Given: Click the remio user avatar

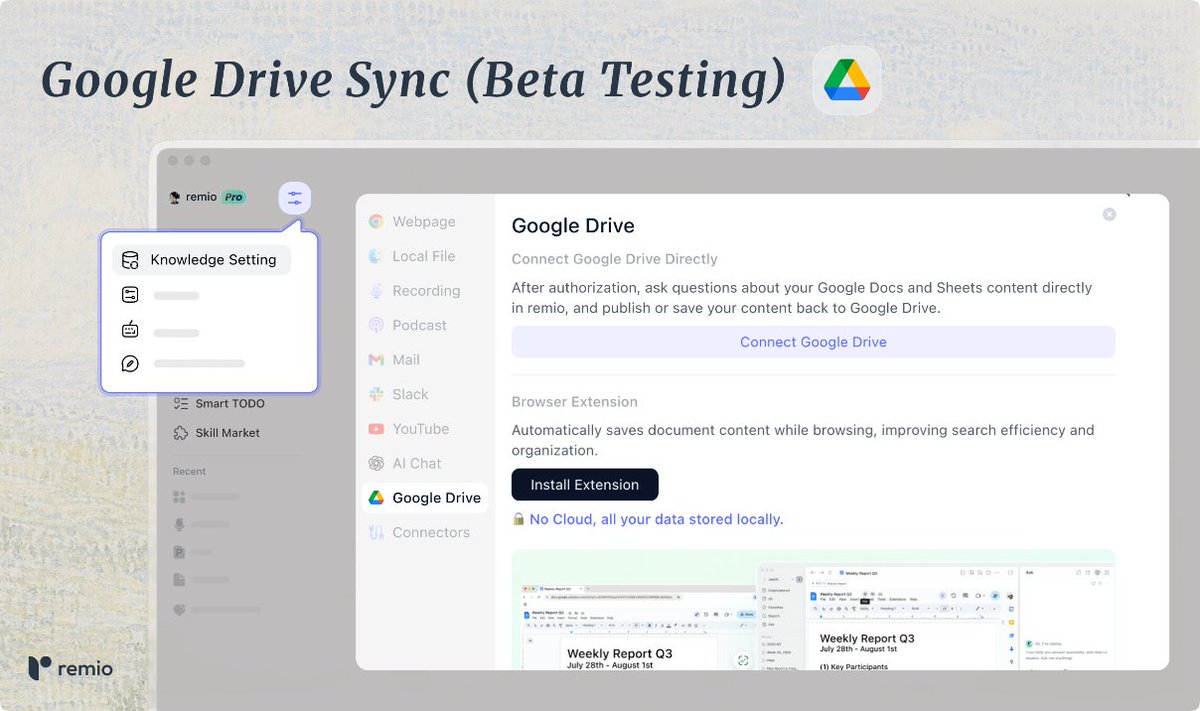Looking at the screenshot, I should 175,197.
